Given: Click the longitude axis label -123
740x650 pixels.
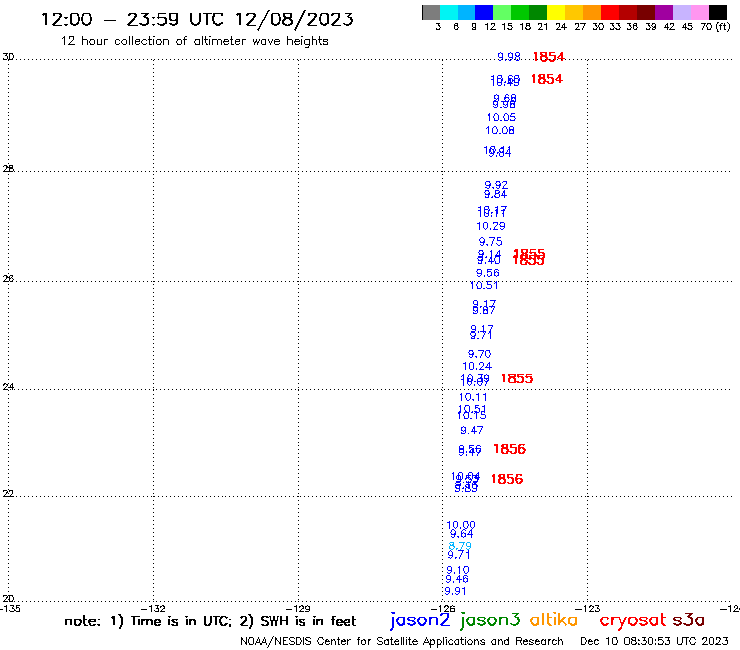Looking at the screenshot, I should pyautogui.click(x=588, y=609).
